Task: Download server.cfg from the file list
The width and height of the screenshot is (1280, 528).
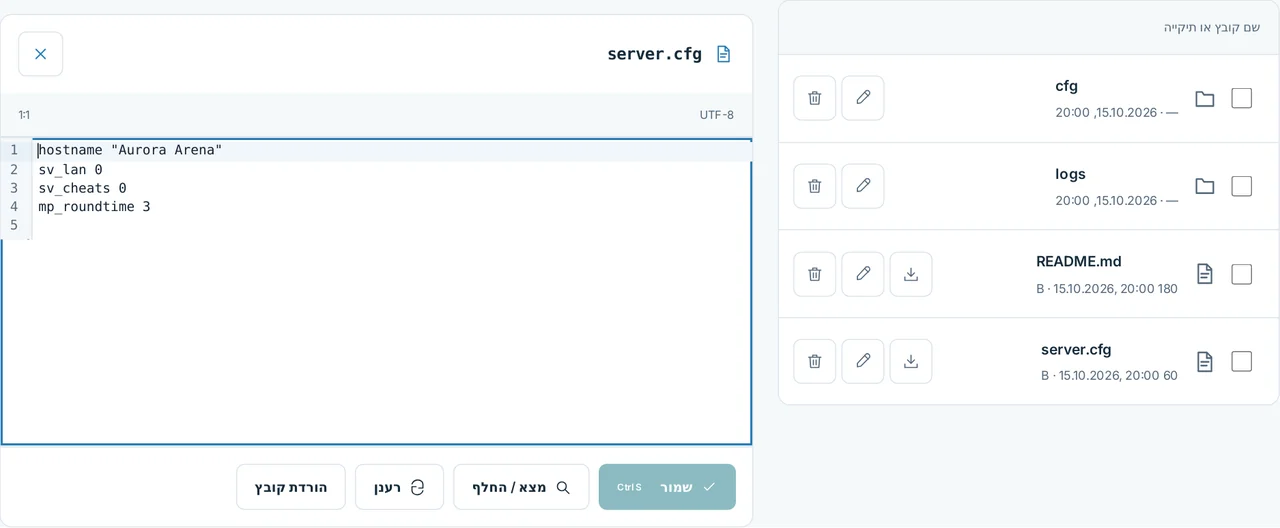Action: click(911, 361)
